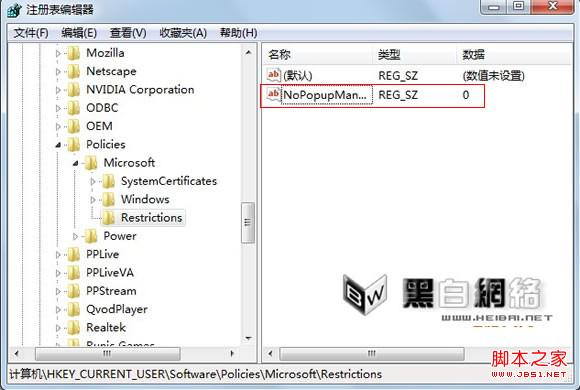Click the tree pane scroll down arrow

249,338
